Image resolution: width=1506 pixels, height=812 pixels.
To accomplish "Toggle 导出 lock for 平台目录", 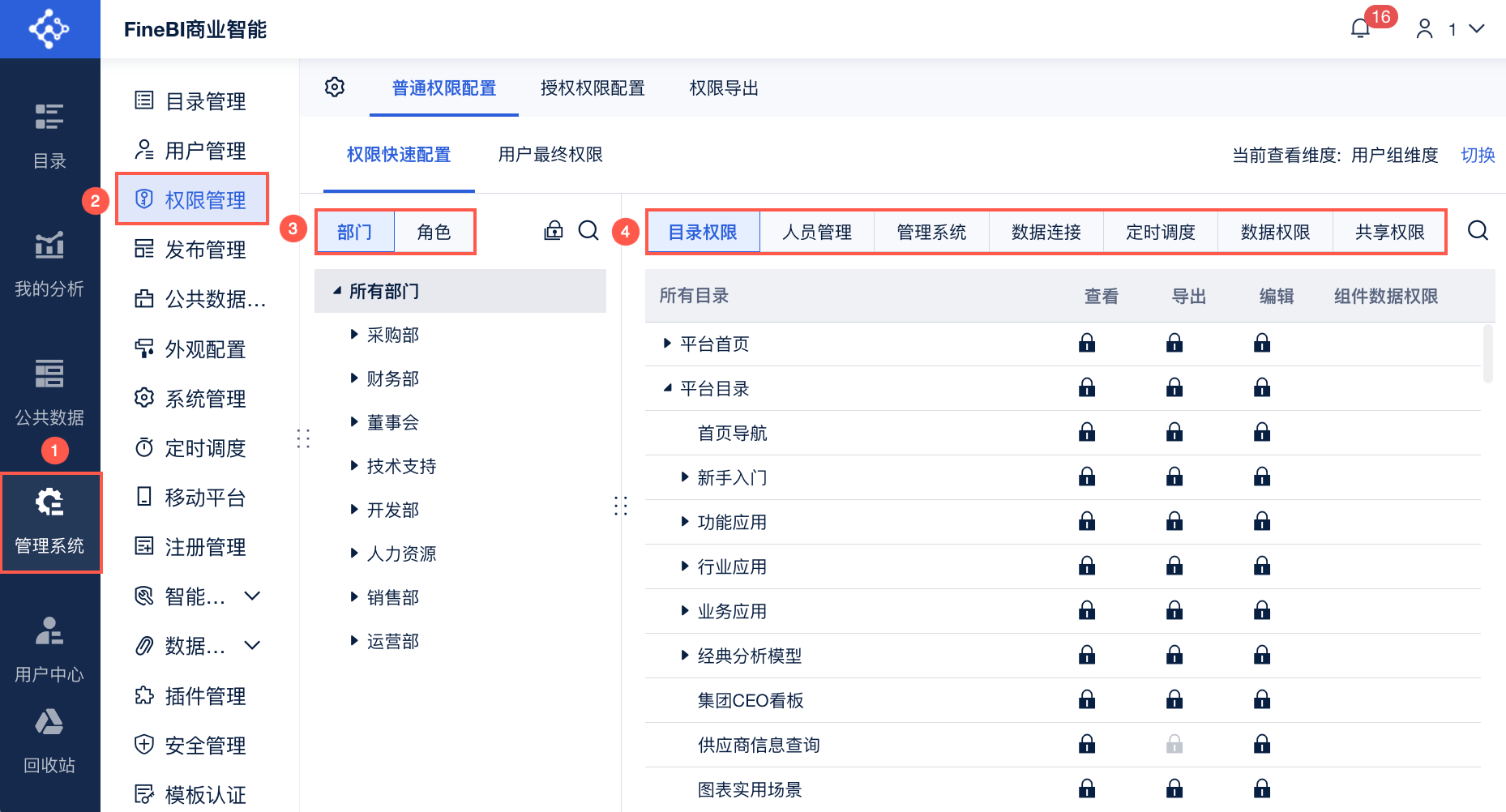I will tap(1174, 387).
